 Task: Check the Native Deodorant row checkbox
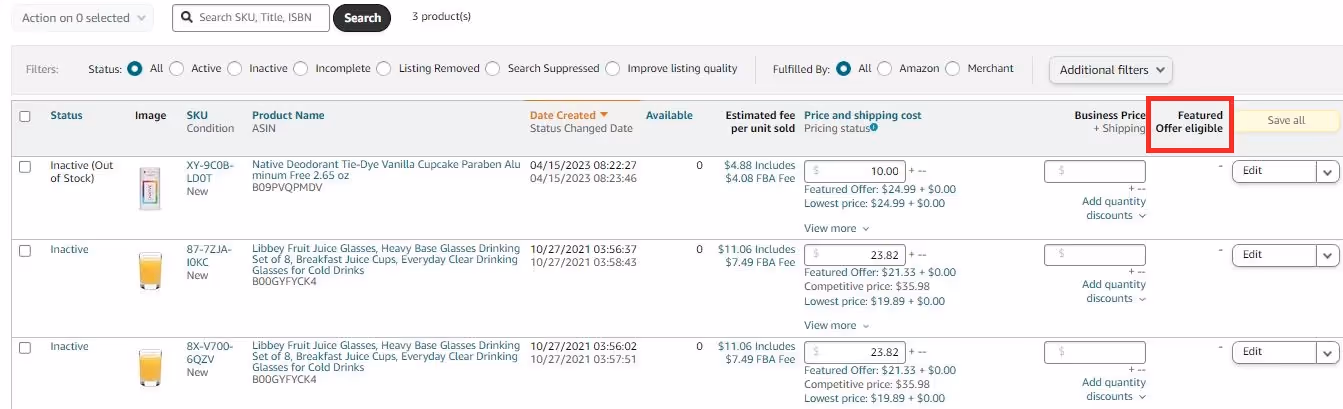[25, 167]
